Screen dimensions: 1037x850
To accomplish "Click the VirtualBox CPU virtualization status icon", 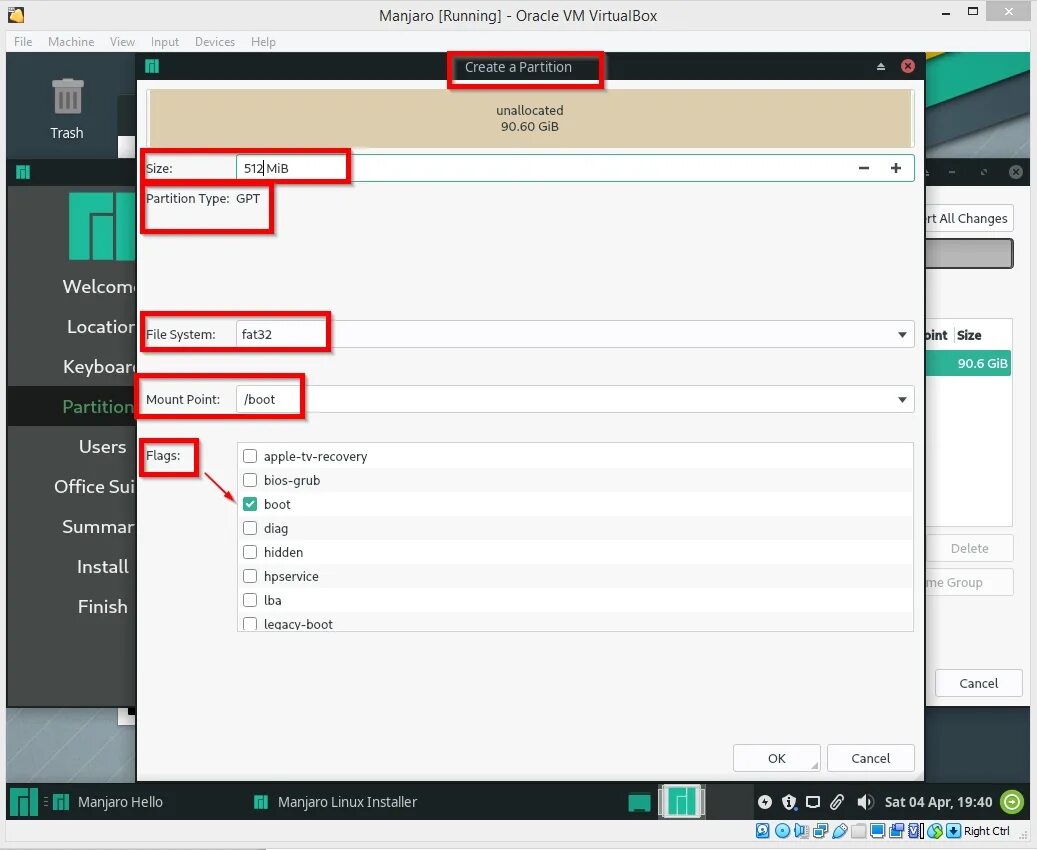I will (916, 831).
